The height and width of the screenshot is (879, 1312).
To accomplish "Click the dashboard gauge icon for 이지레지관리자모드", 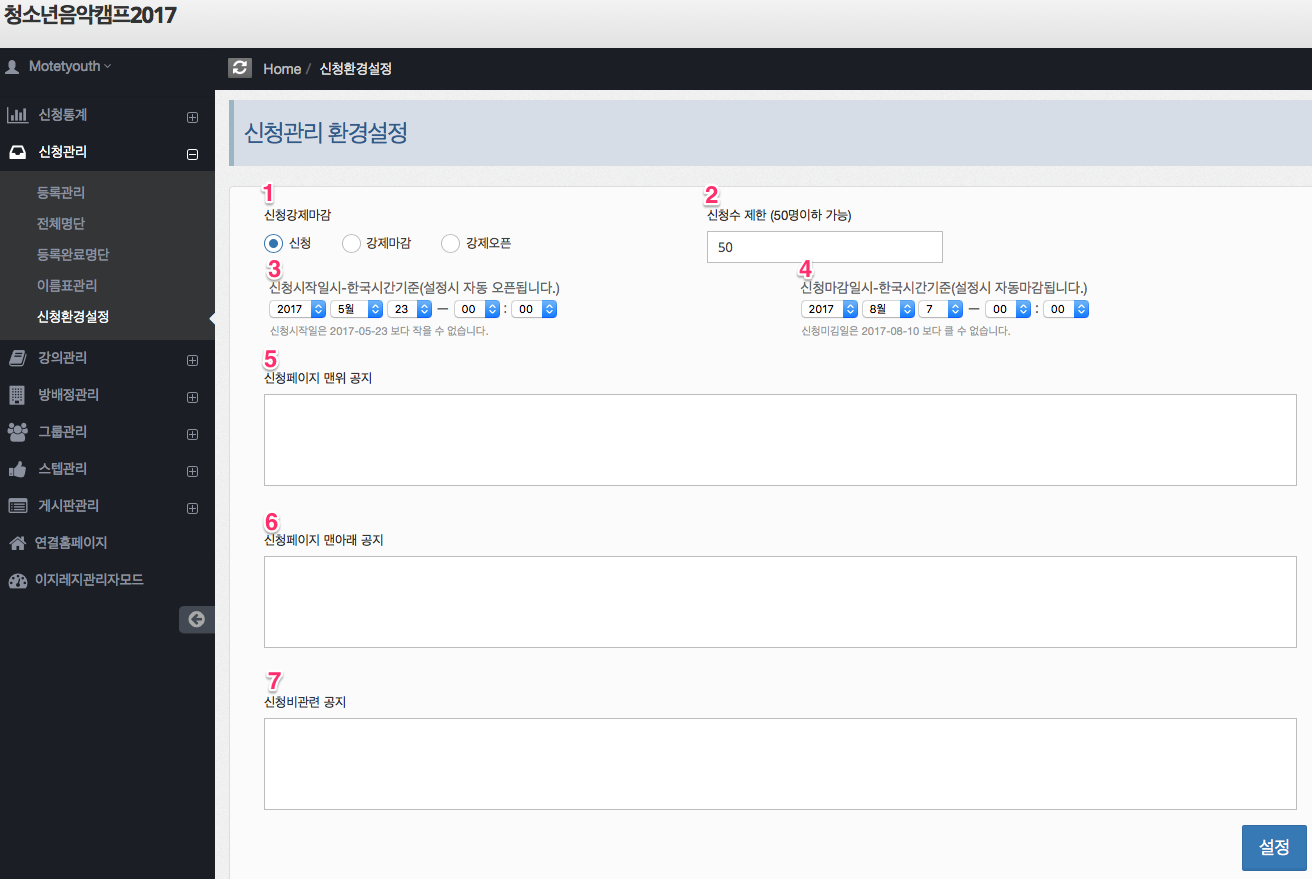I will click(x=17, y=580).
